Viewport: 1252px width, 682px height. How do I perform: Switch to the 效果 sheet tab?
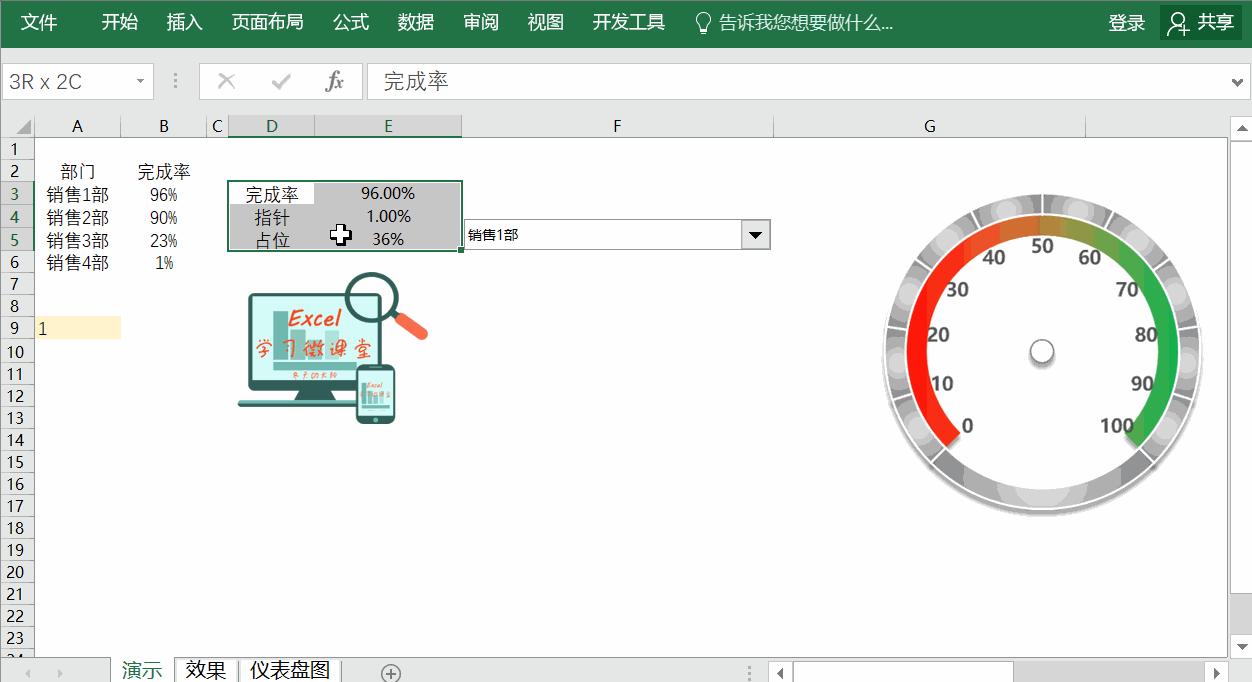click(206, 670)
